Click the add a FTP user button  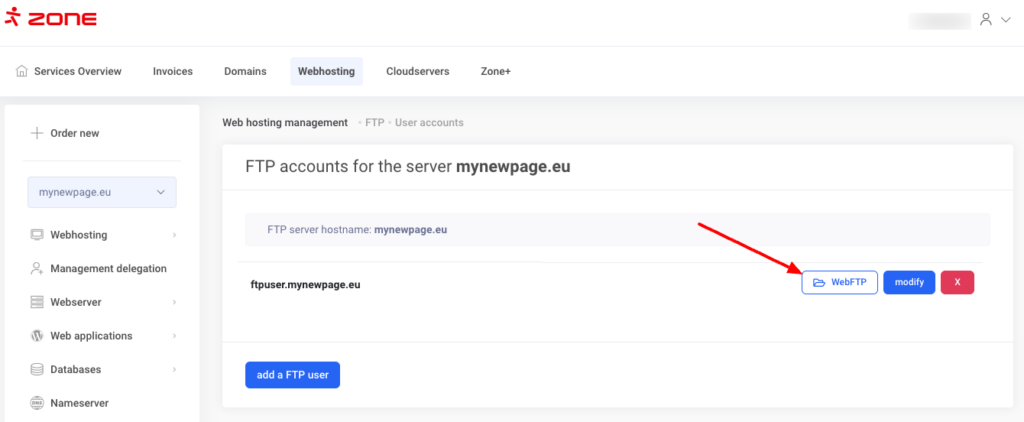coord(292,375)
